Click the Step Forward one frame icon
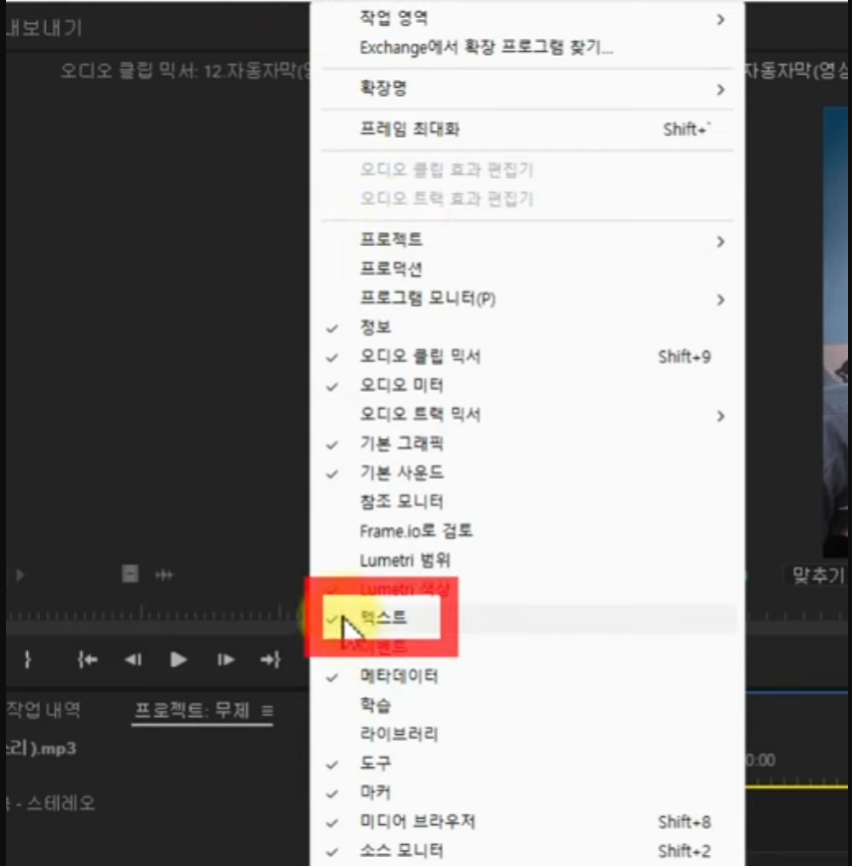The height and width of the screenshot is (866, 852). (x=224, y=659)
